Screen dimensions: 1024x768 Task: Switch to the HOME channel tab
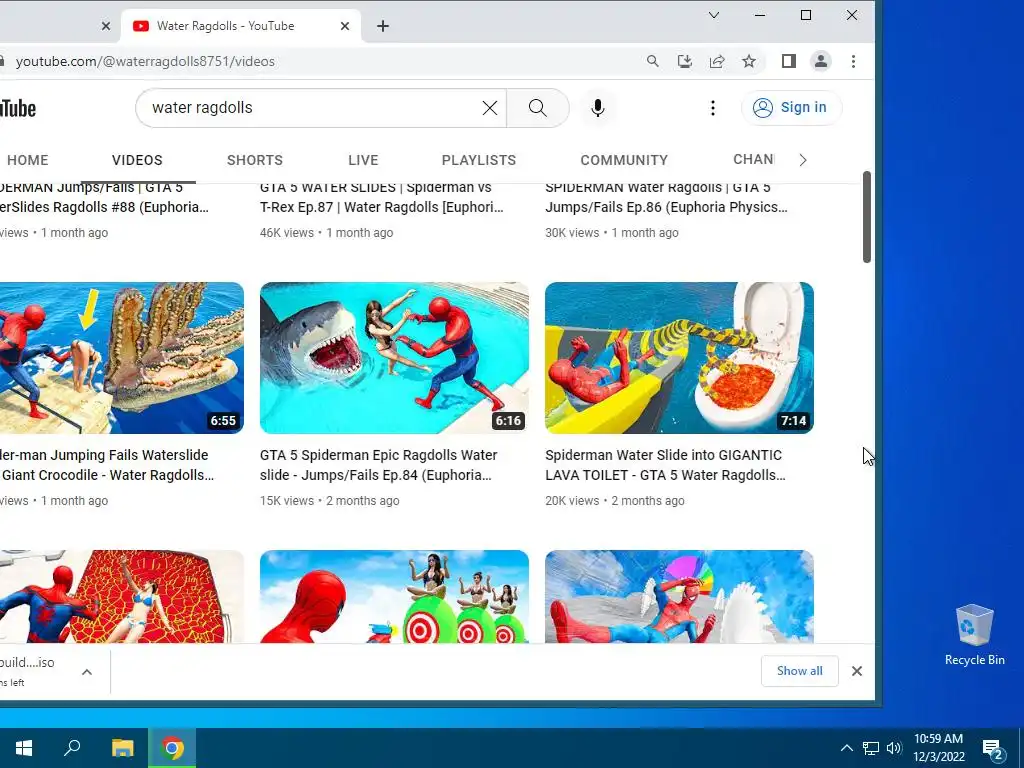[27, 160]
